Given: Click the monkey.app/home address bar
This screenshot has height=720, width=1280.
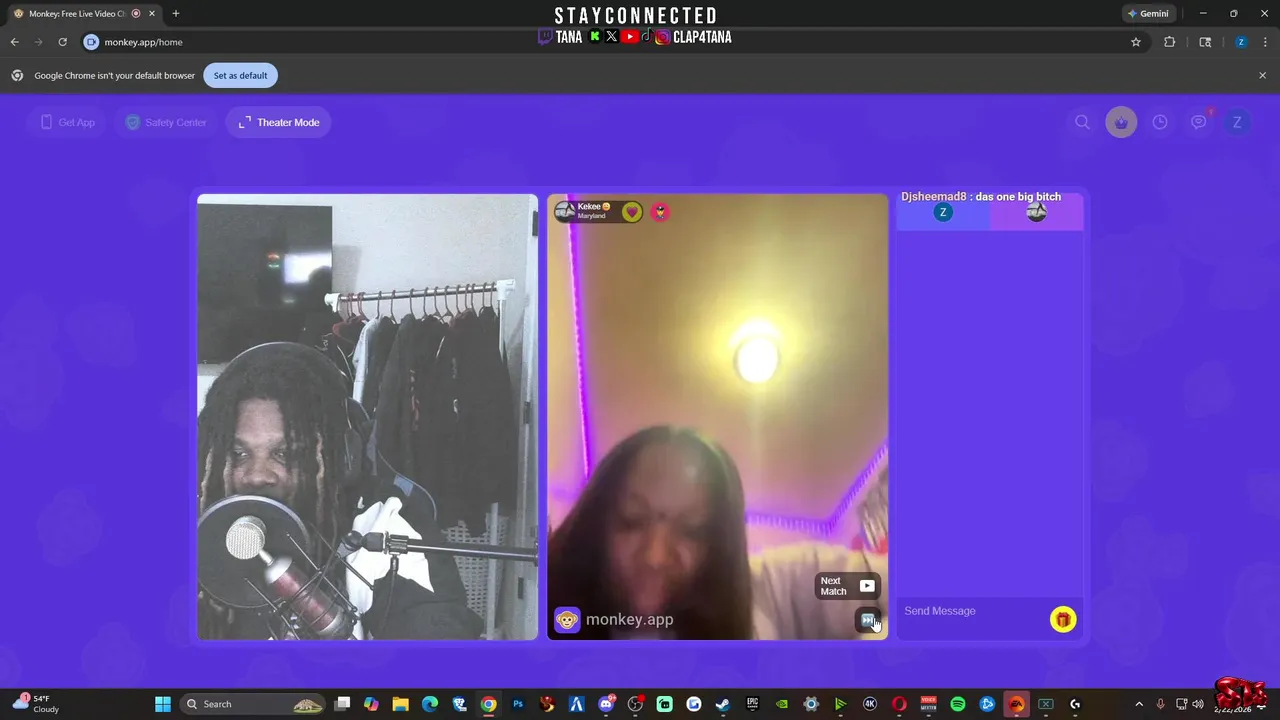Looking at the screenshot, I should coord(600,42).
